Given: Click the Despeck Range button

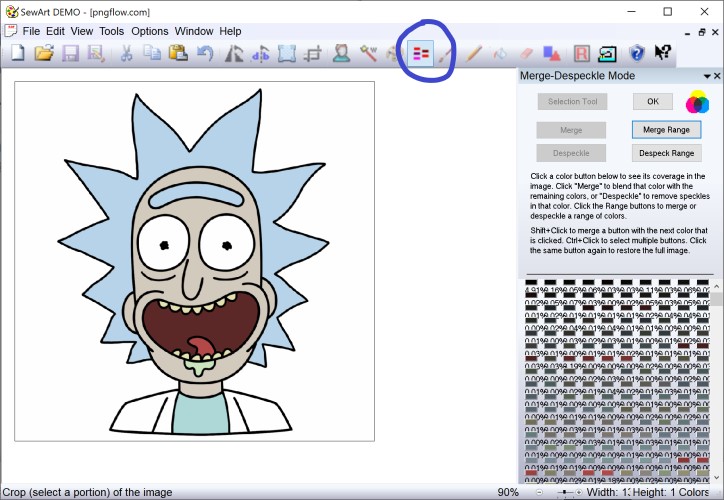Looking at the screenshot, I should click(x=666, y=153).
